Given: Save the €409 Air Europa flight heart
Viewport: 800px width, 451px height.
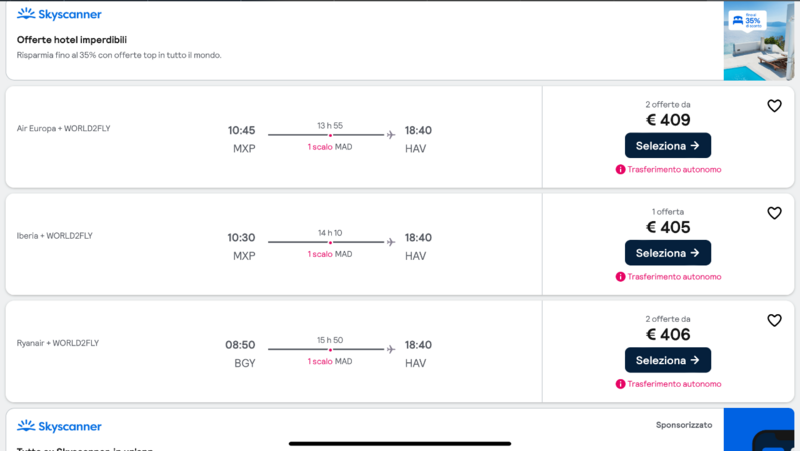Looking at the screenshot, I should tap(774, 106).
